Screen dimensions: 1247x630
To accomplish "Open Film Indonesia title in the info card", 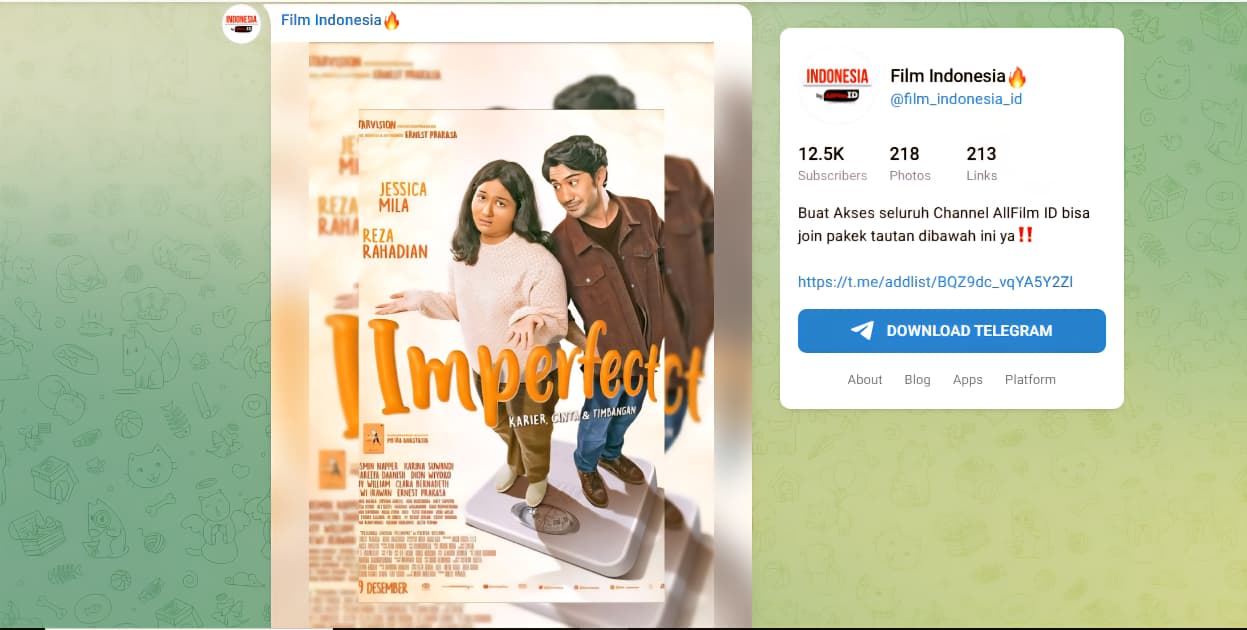I will pos(948,76).
